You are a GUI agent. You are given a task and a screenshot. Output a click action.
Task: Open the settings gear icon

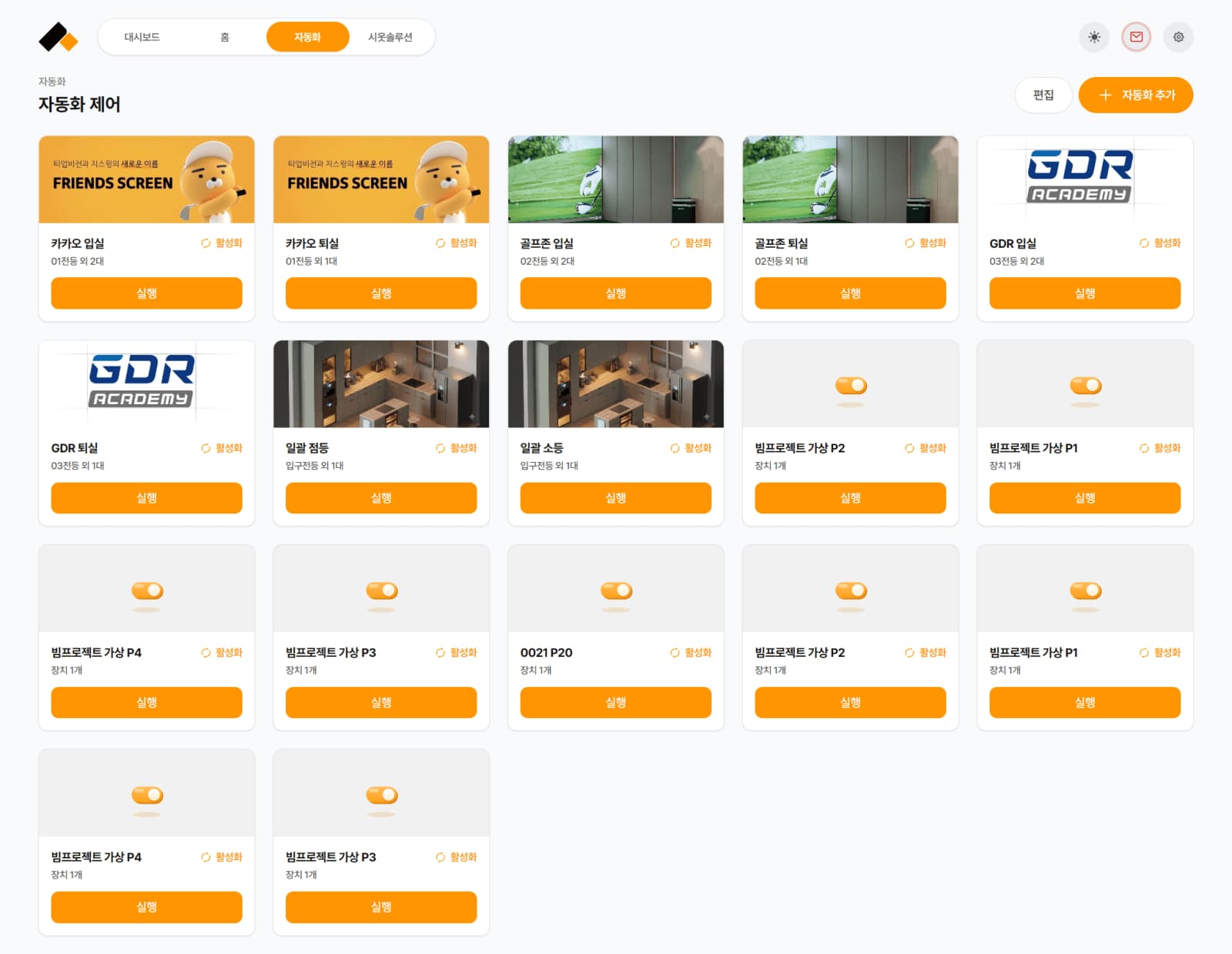[x=1178, y=37]
